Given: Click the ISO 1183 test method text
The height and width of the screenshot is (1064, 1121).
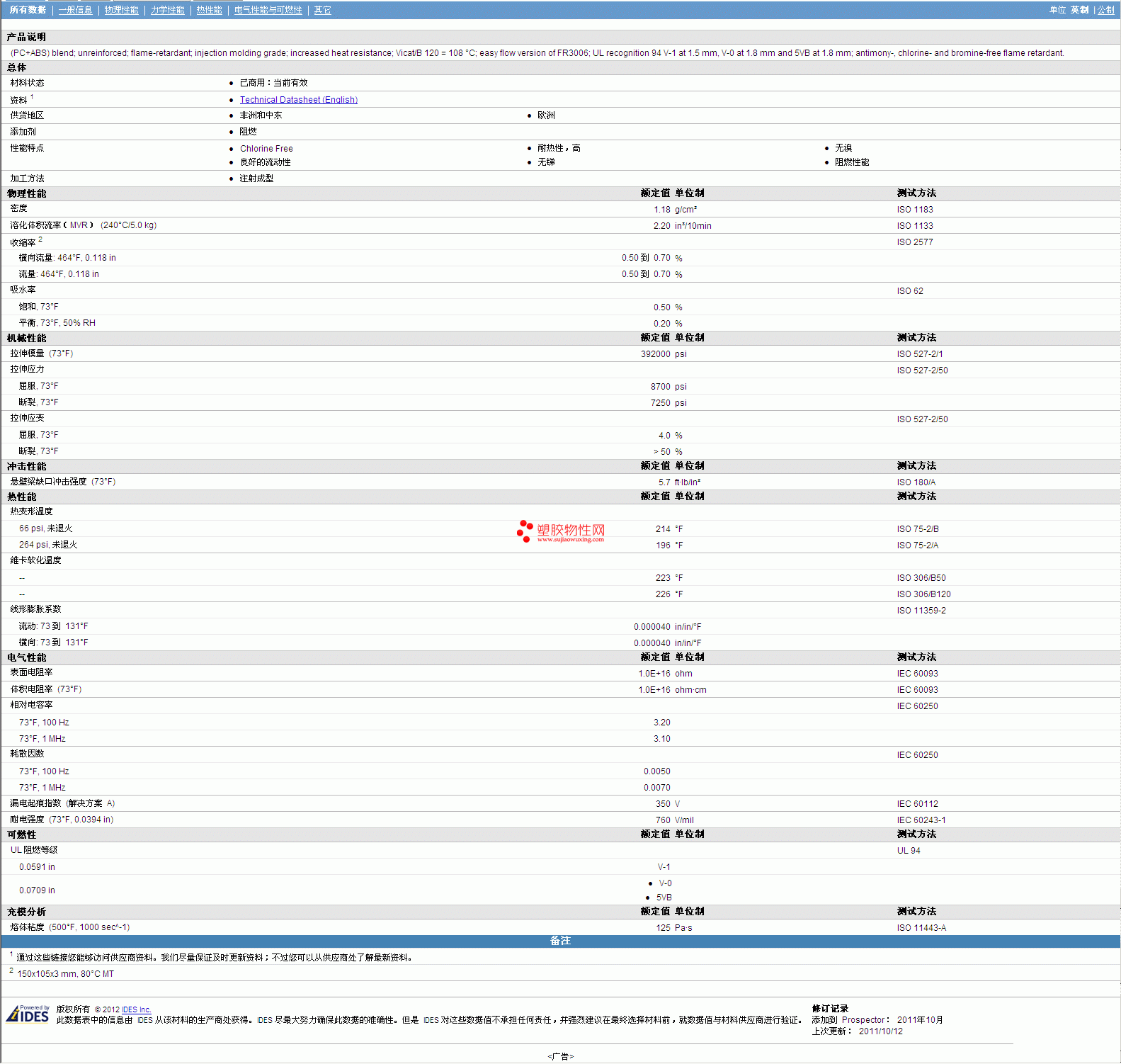Looking at the screenshot, I should (x=914, y=210).
